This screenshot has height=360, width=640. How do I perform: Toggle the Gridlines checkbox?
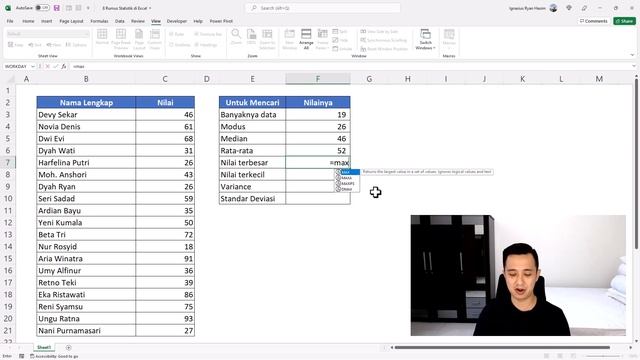tap(180, 45)
